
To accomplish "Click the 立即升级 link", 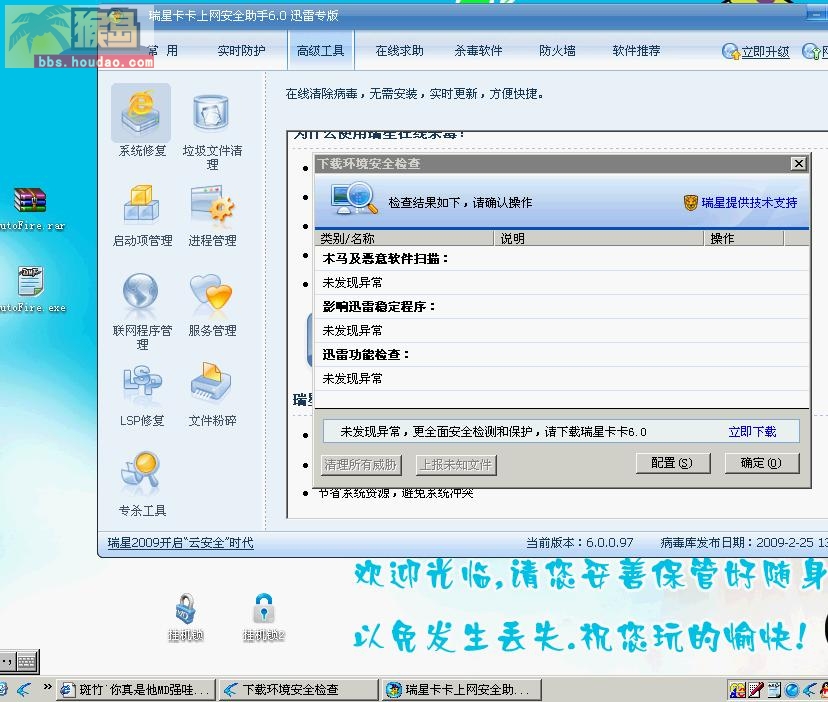I will [x=765, y=52].
